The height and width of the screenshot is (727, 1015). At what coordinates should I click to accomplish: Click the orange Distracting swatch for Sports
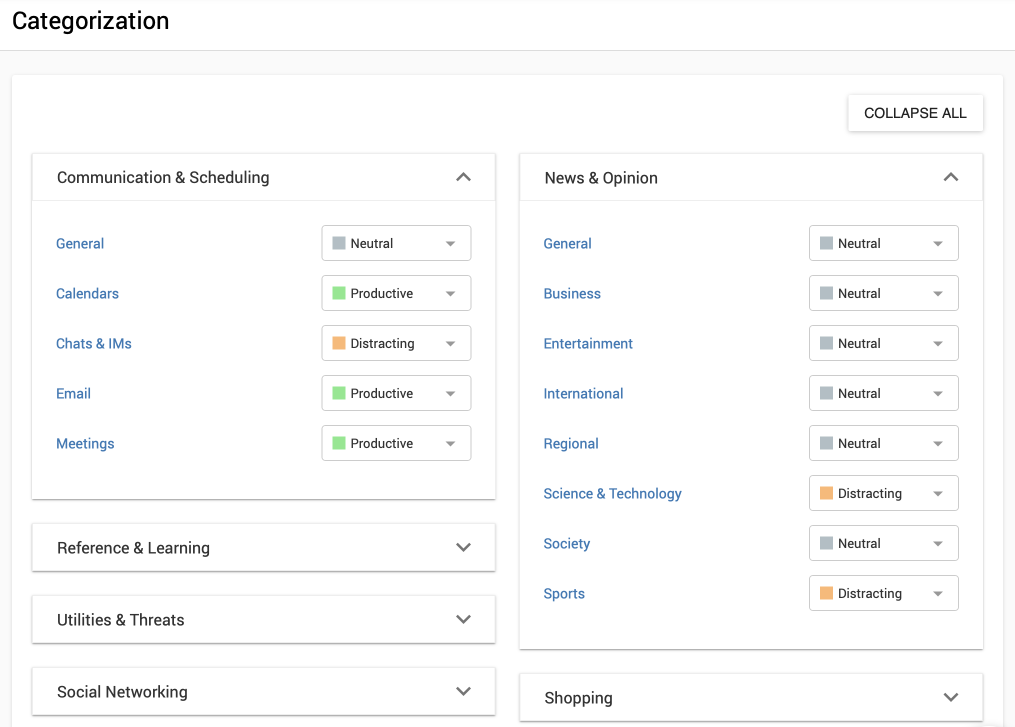pos(826,593)
